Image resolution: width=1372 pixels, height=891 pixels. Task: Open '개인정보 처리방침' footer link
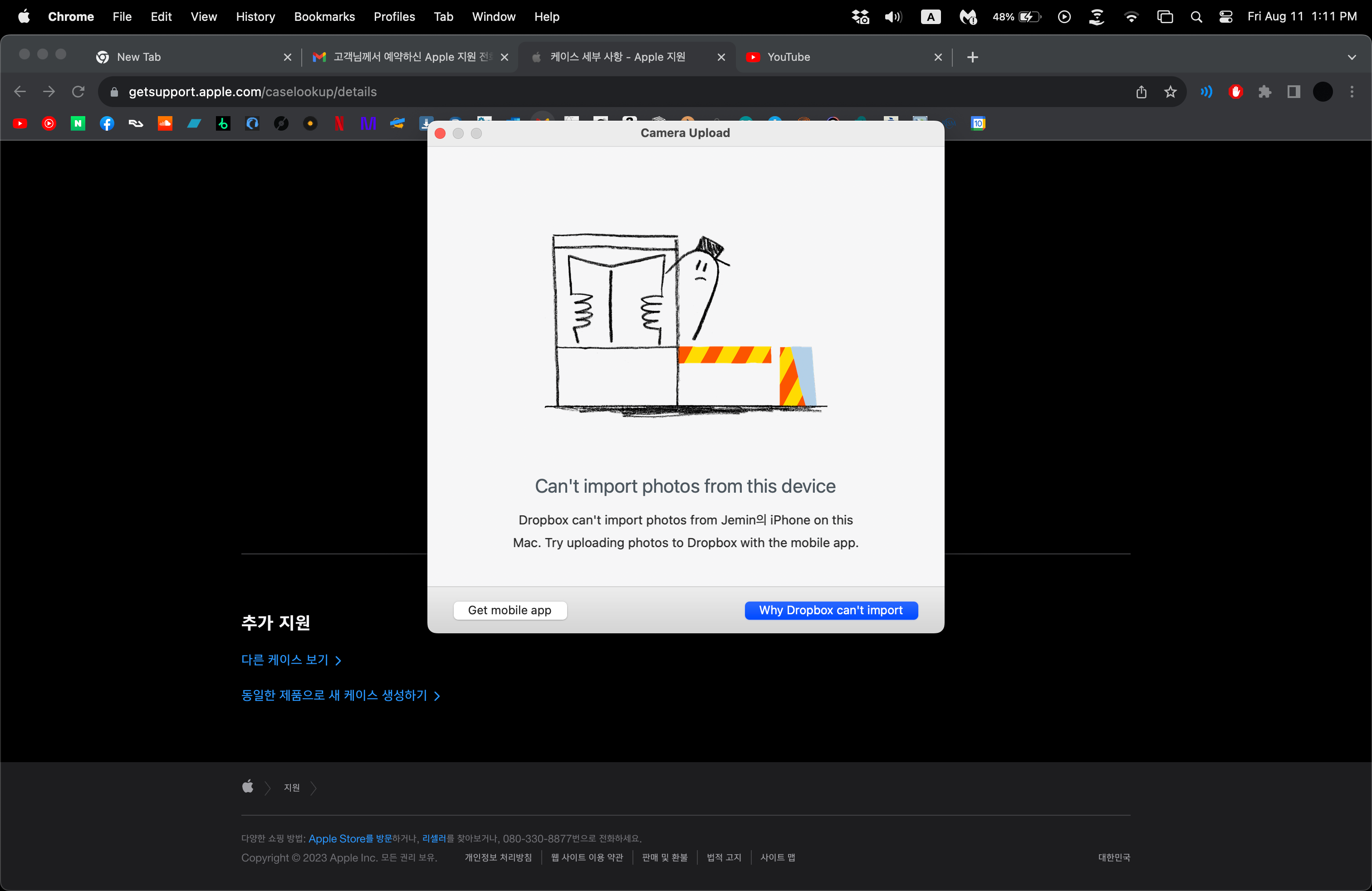[498, 857]
